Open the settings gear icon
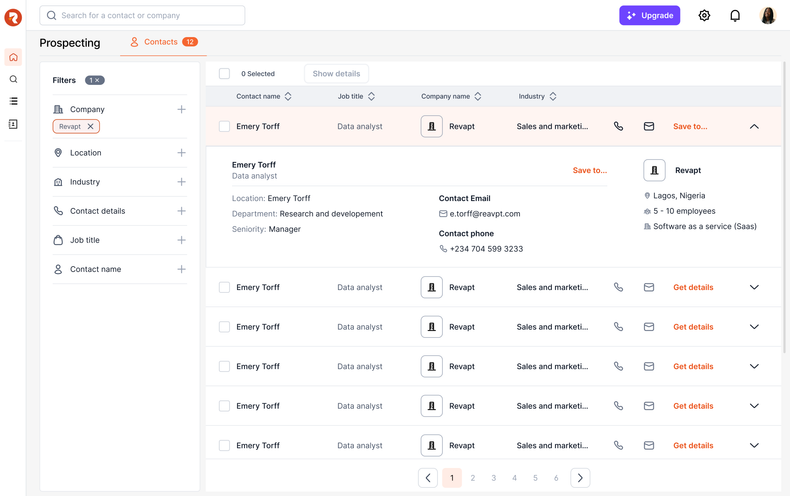790x496 pixels. [704, 16]
